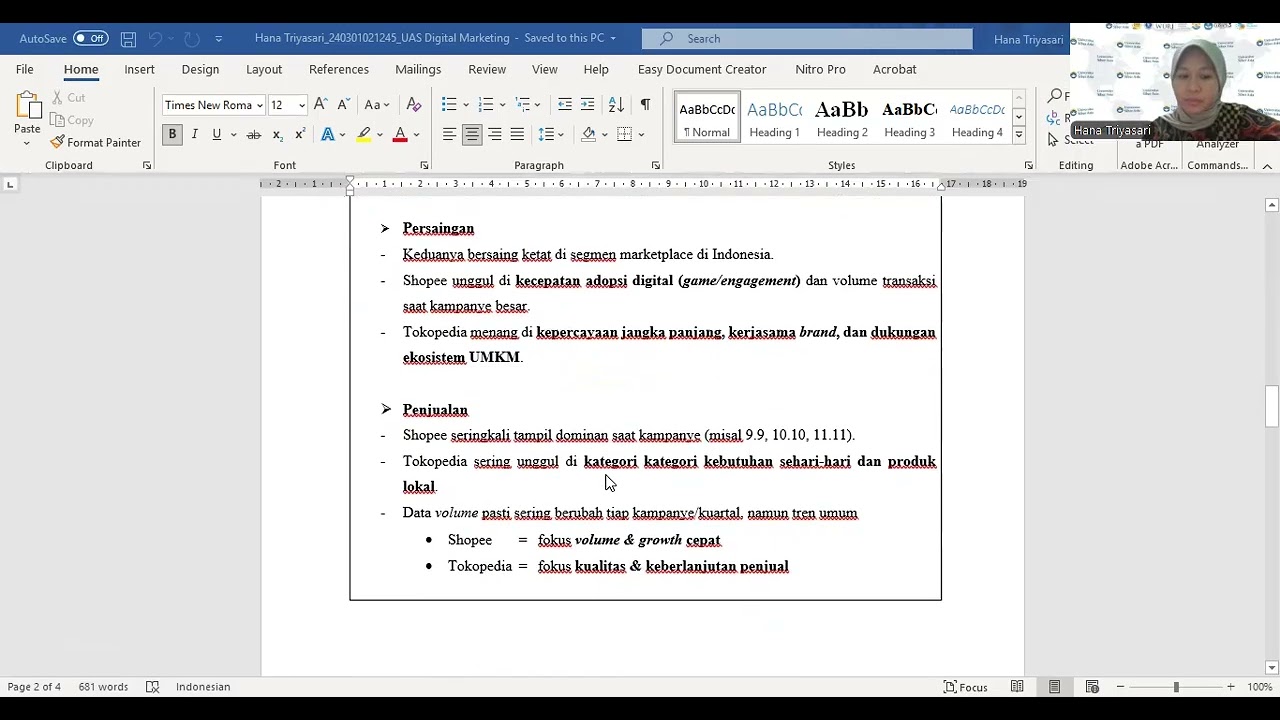Viewport: 1280px width, 720px height.
Task: Increase font size with Grow Font icon
Action: pyautogui.click(x=320, y=104)
